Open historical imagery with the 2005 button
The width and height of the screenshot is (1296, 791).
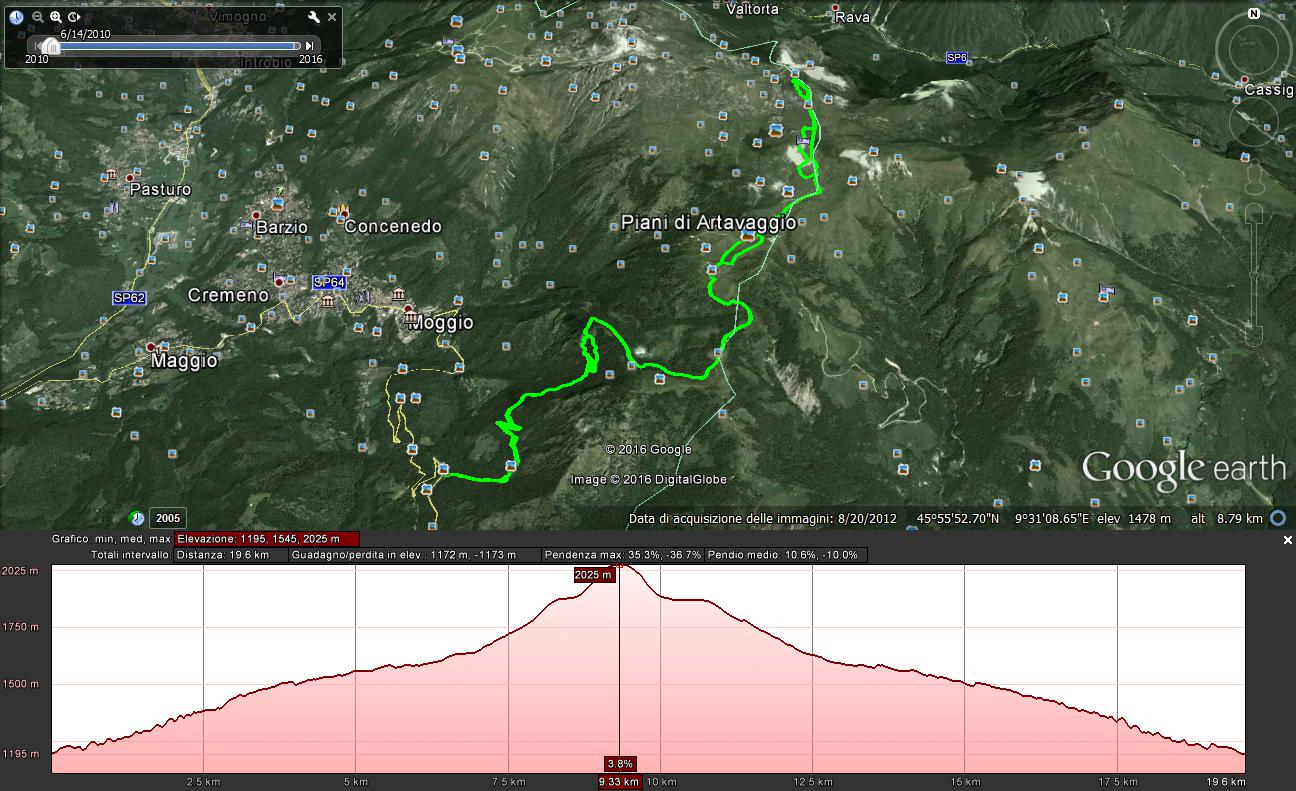click(168, 518)
